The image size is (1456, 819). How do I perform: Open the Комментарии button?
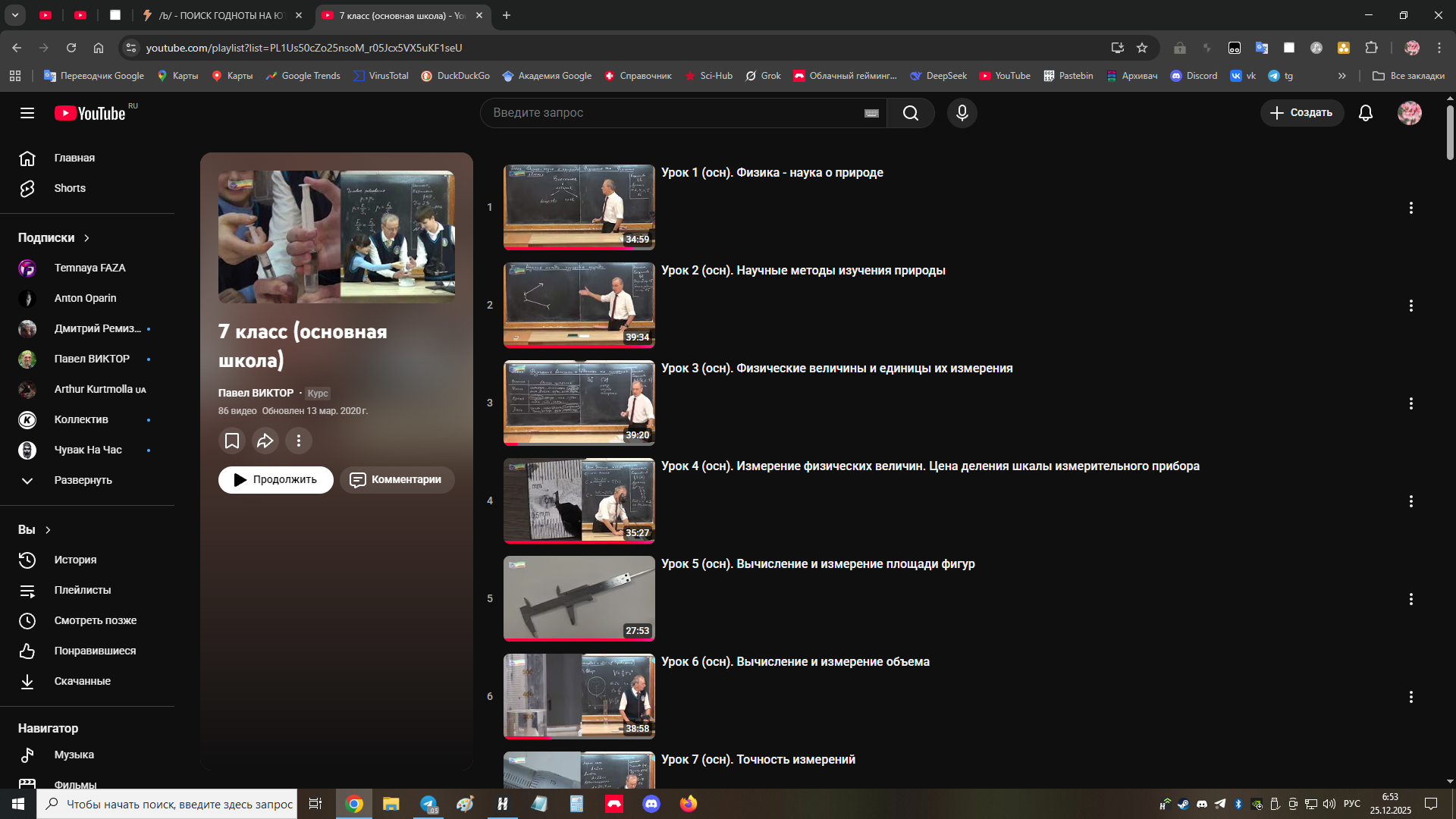tap(397, 479)
